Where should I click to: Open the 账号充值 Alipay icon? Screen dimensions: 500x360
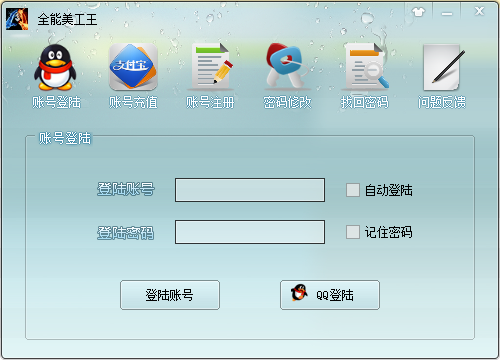click(133, 67)
